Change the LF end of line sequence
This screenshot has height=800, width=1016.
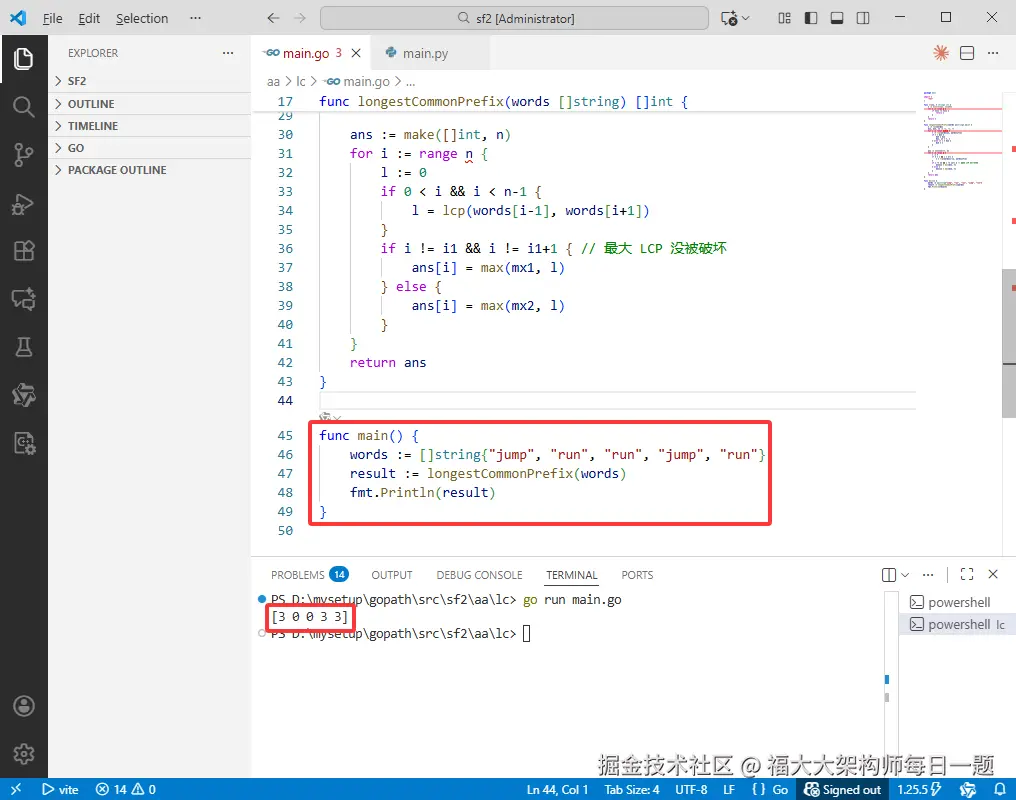coord(729,789)
